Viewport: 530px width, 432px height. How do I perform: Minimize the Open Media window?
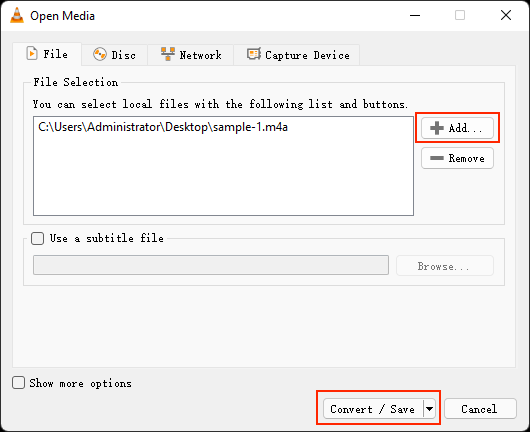[x=415, y=15]
